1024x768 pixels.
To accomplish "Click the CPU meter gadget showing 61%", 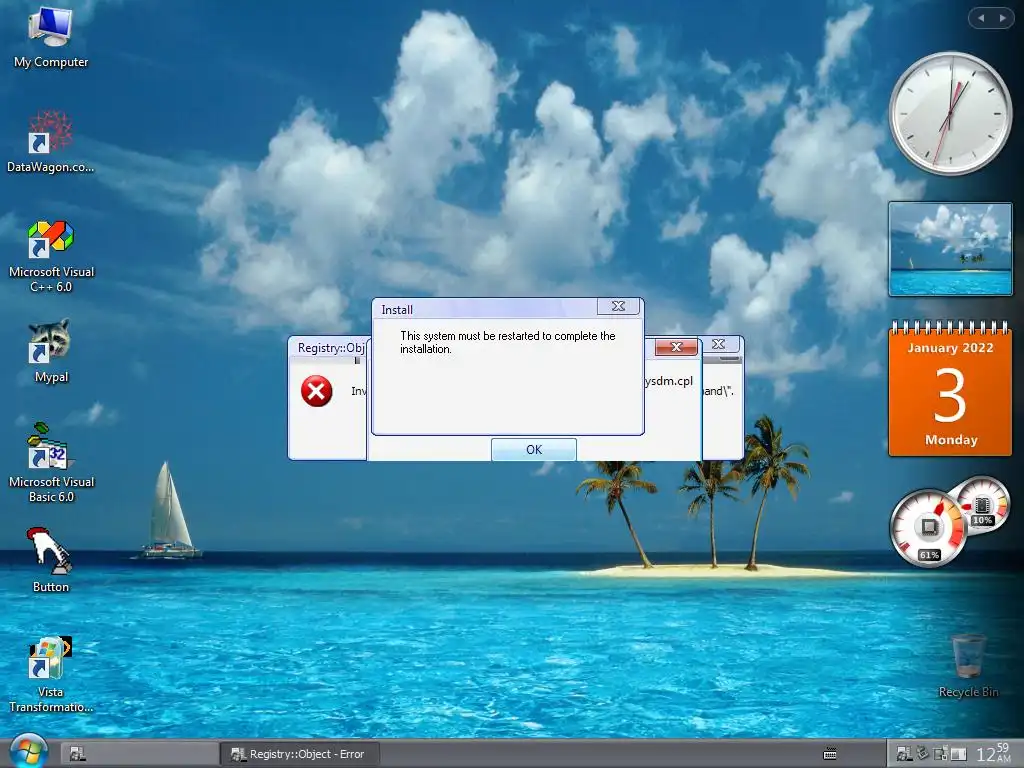I will [928, 528].
